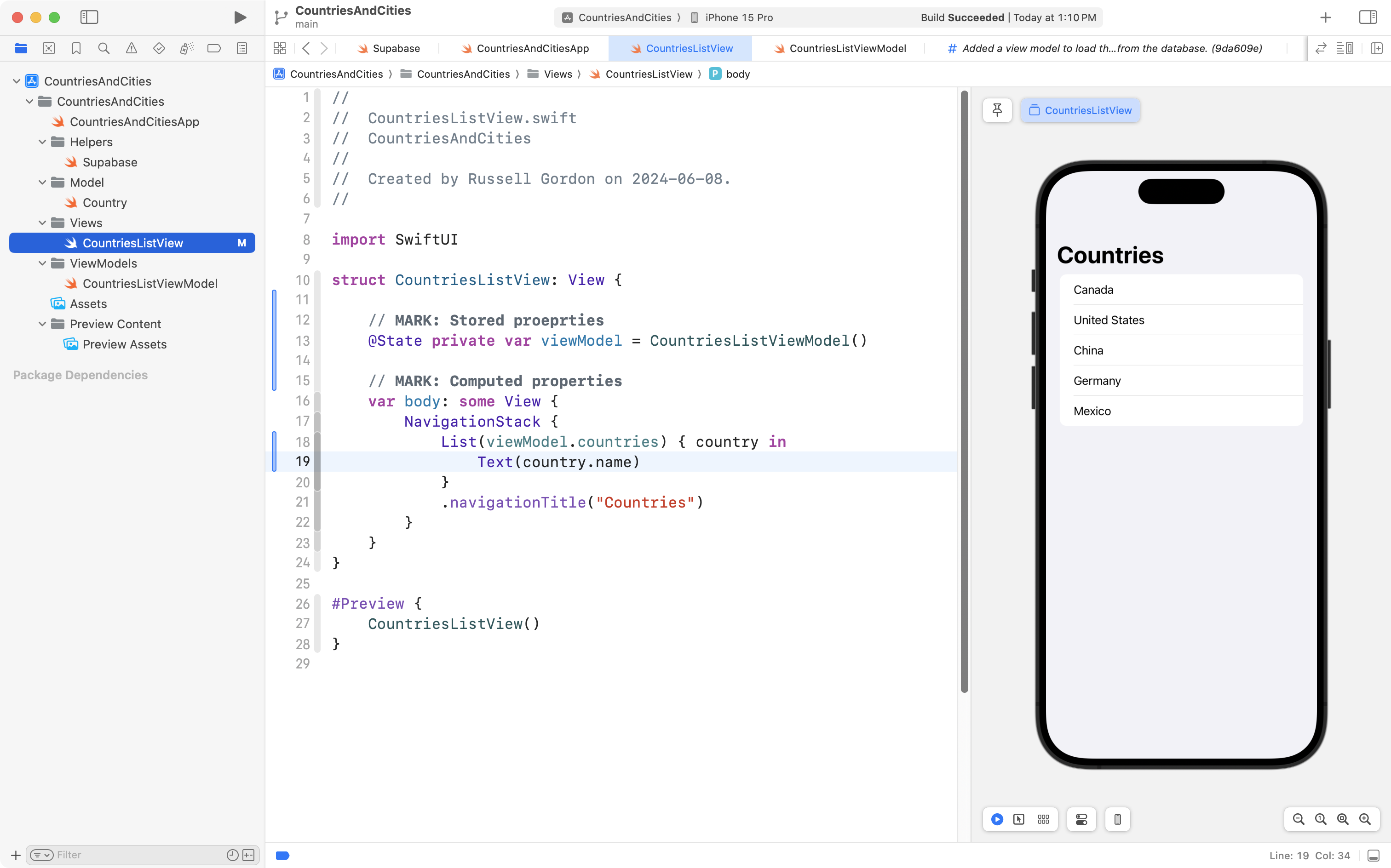Toggle the left navigator sidebar

tap(89, 17)
